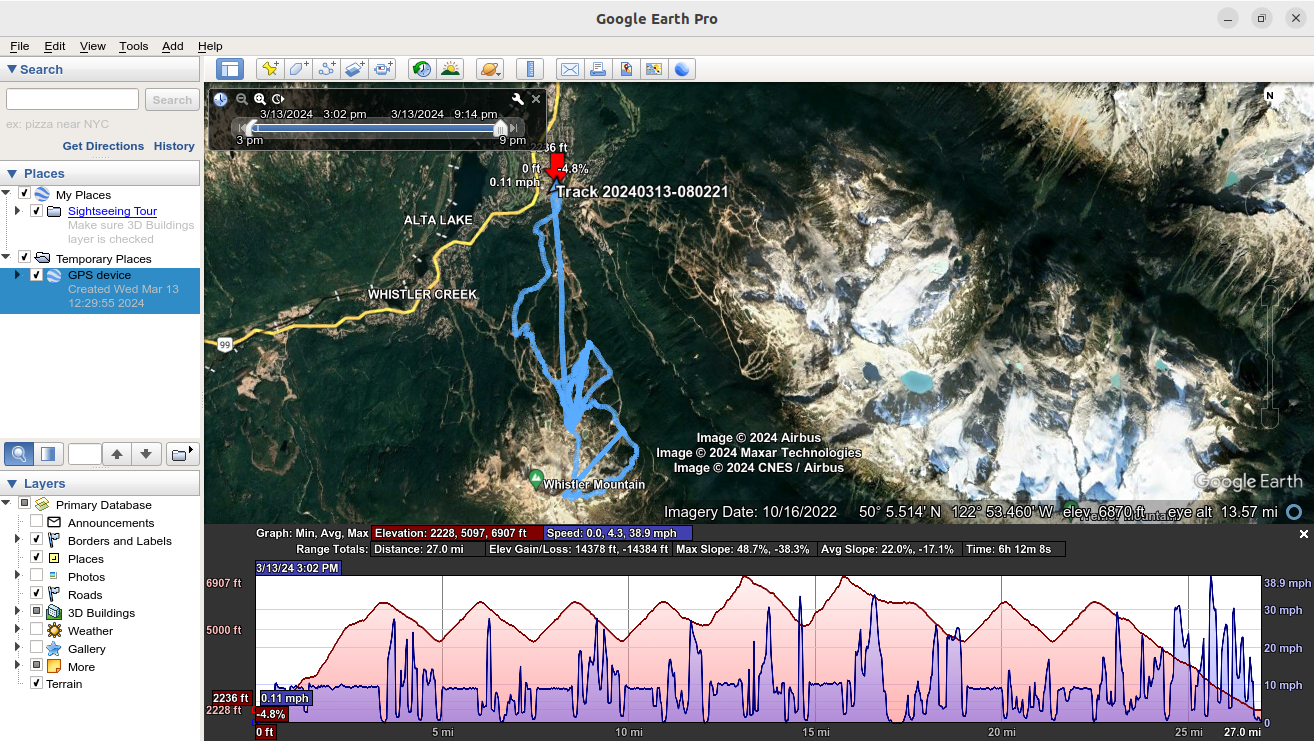This screenshot has width=1314, height=741.
Task: Open the Edit menu
Action: pos(54,46)
